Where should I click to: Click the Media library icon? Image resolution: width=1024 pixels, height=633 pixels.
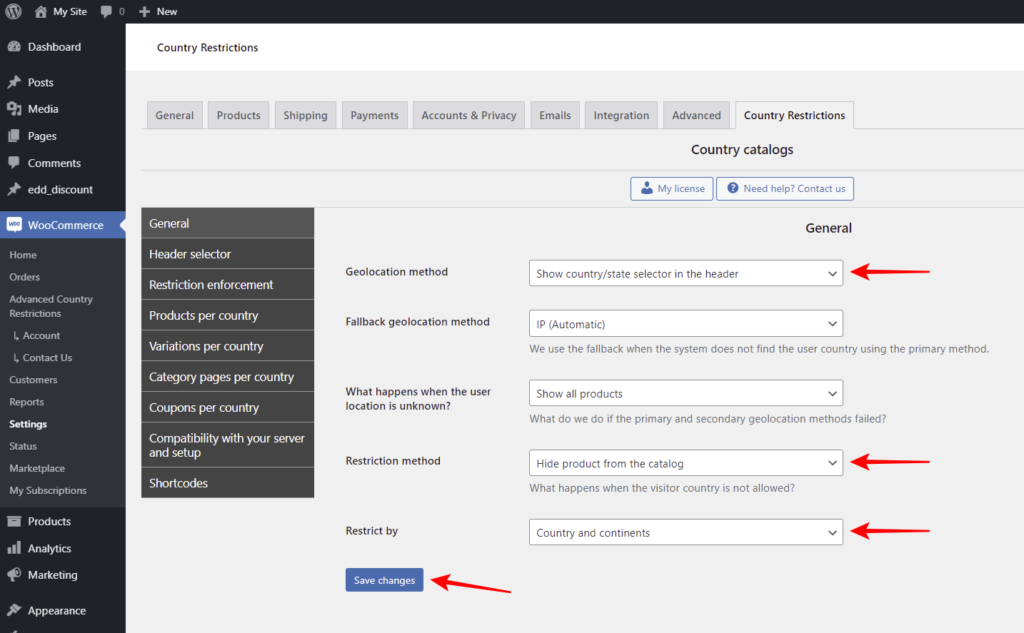point(14,109)
